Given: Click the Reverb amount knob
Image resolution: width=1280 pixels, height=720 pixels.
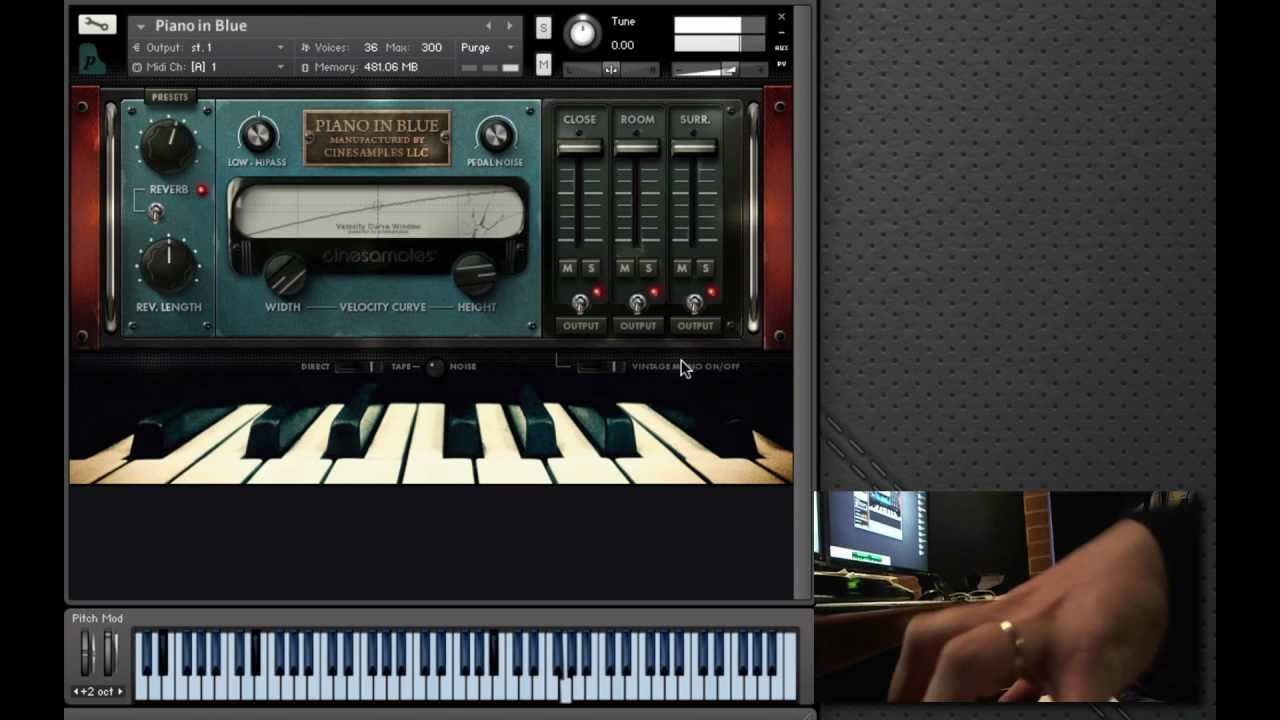Looking at the screenshot, I should click(168, 146).
